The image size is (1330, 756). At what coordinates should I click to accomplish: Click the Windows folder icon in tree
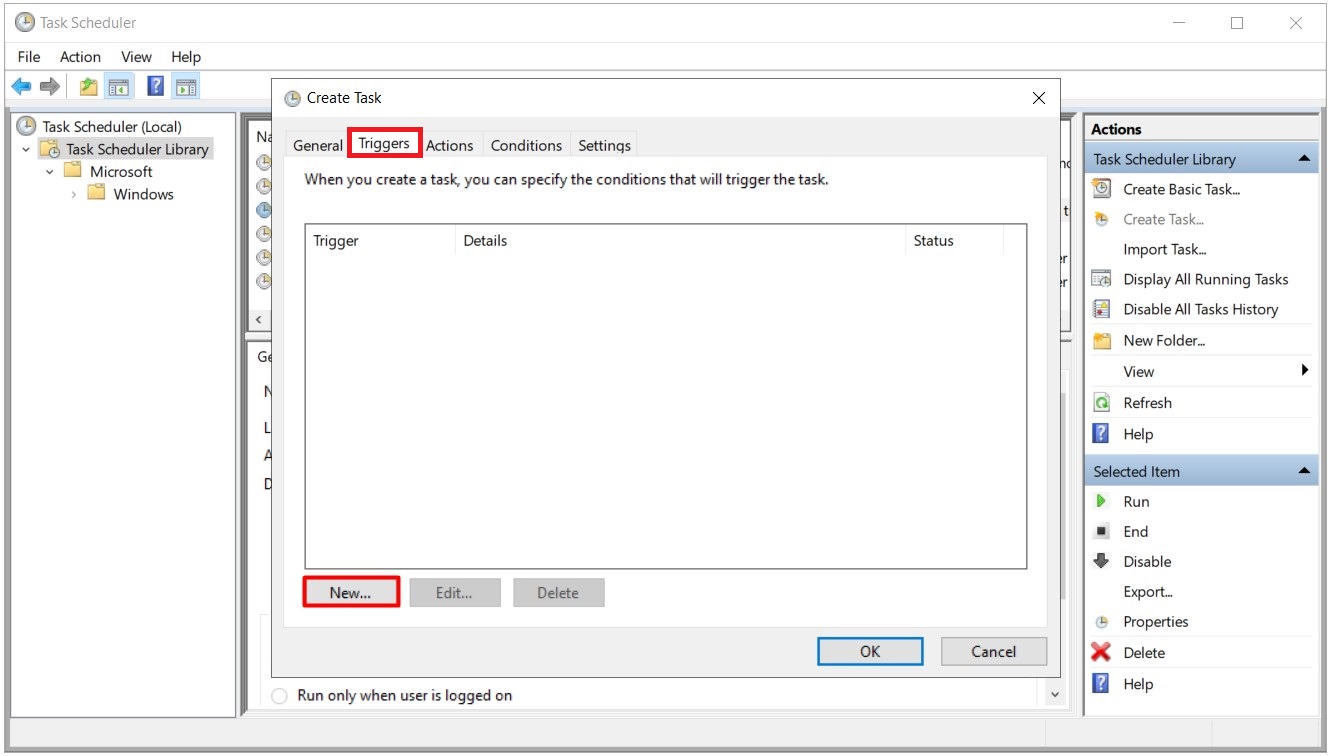pos(96,194)
